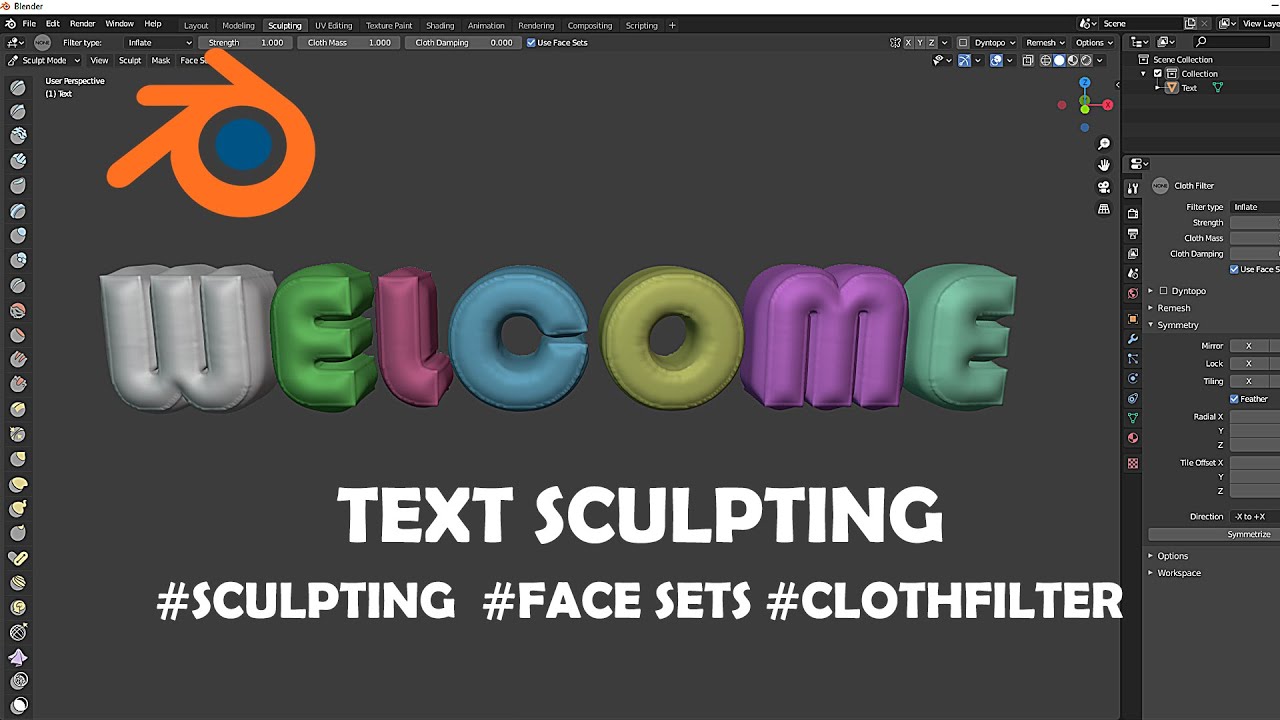This screenshot has width=1280, height=720.
Task: Switch to the UV Editing workspace tab
Action: coord(333,25)
